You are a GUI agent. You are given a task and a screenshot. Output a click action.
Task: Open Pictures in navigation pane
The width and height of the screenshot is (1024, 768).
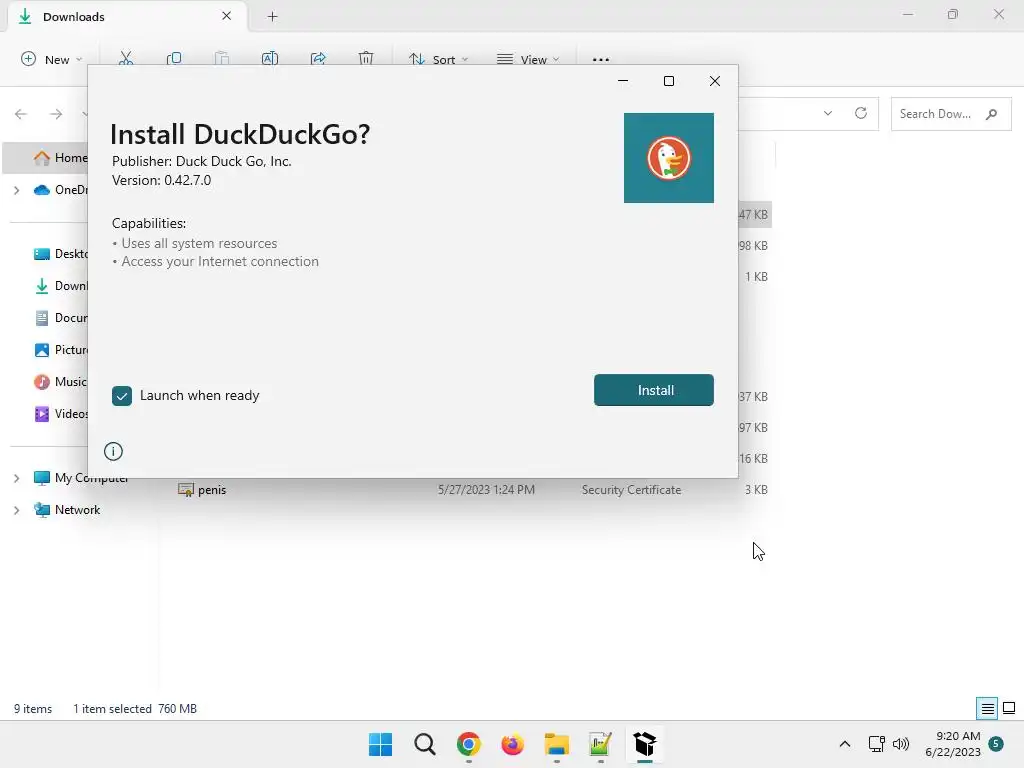point(61,349)
